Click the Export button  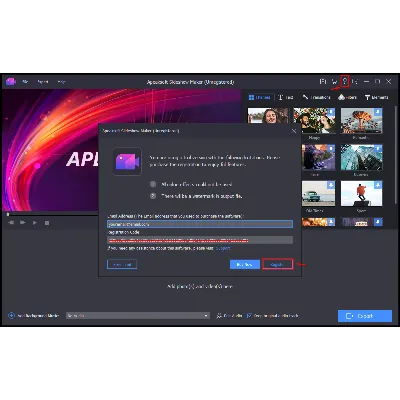pos(365,316)
